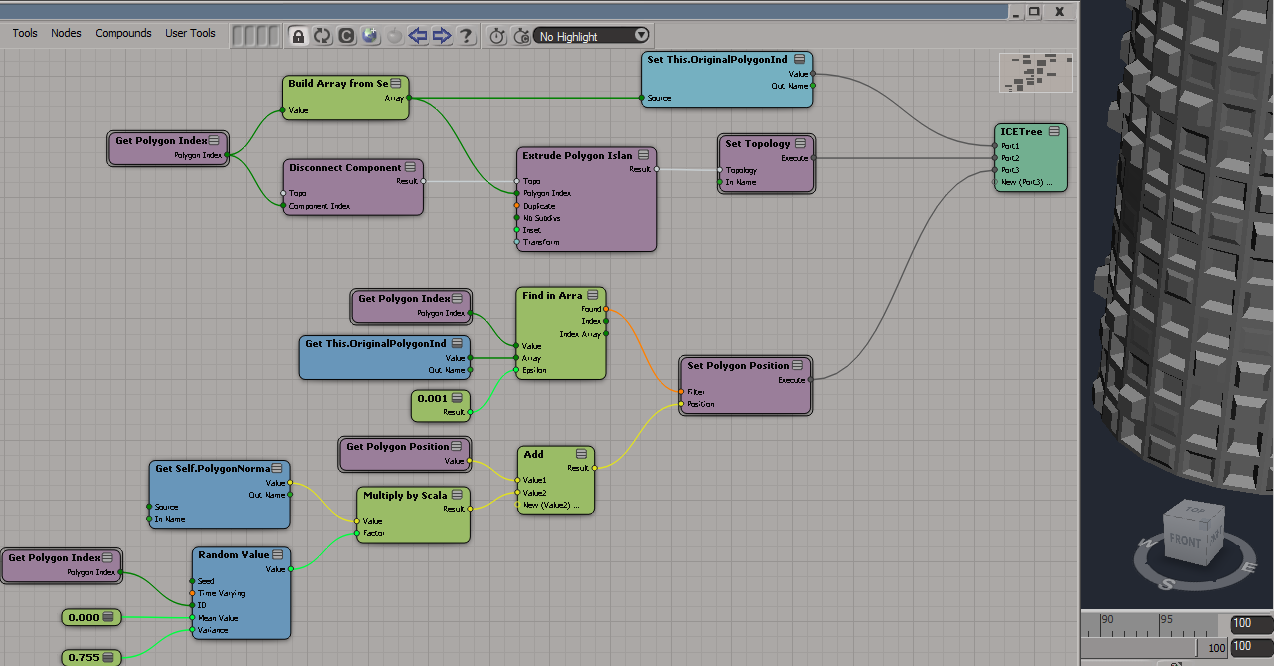1274x666 pixels.
Task: Click the FRONT face of the view cube
Action: pyautogui.click(x=1185, y=541)
